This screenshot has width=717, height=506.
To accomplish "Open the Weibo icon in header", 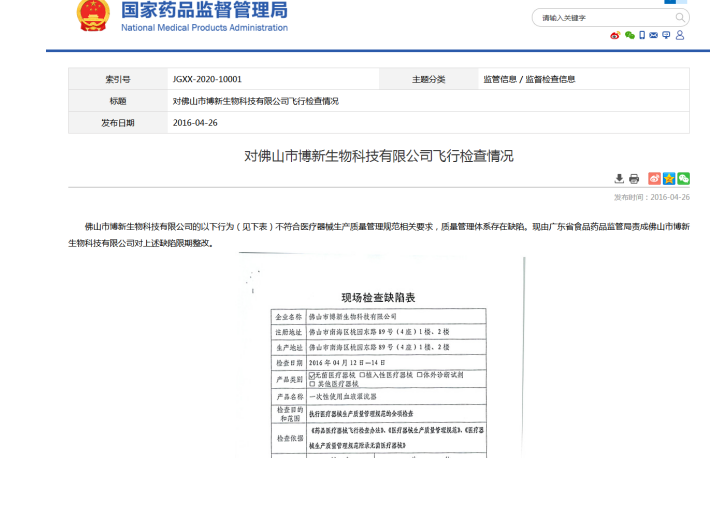I will pos(615,35).
